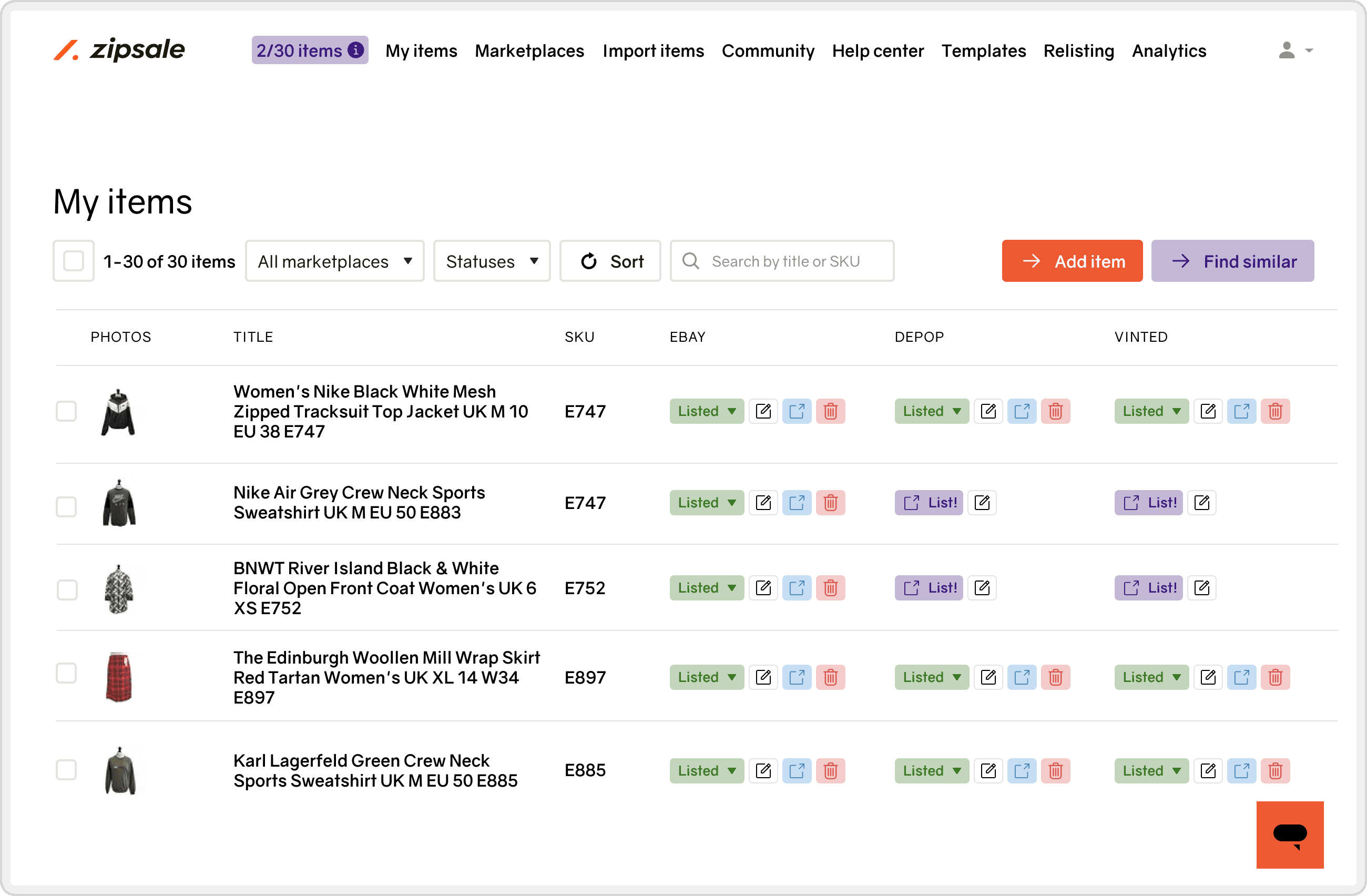The image size is (1367, 896).
Task: Open the Statuses filter dropdown
Action: [492, 261]
